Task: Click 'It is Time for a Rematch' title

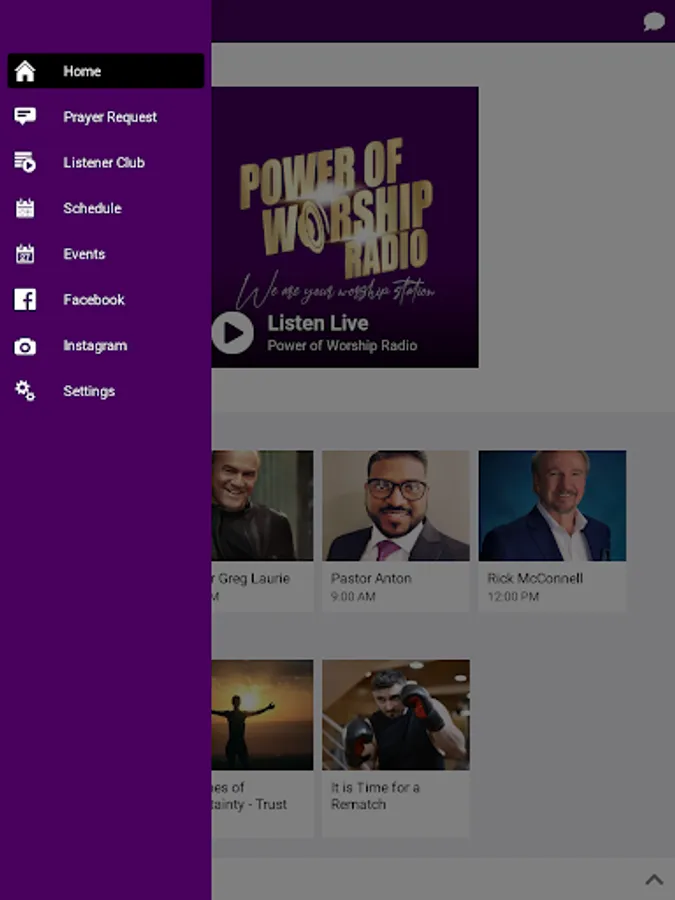Action: pyautogui.click(x=375, y=796)
